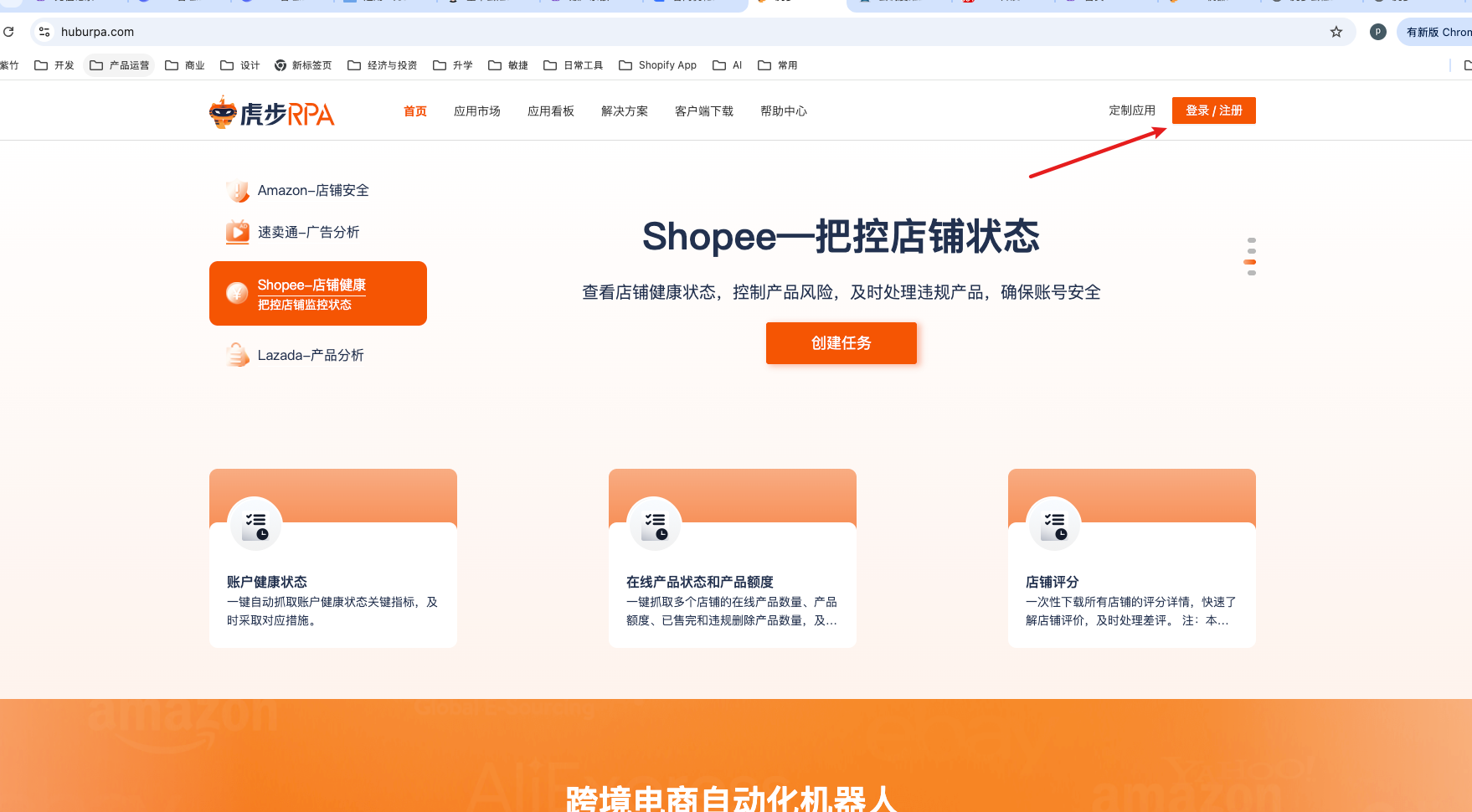Open the 开发 bookmark folder
Image resolution: width=1472 pixels, height=812 pixels.
click(54, 65)
